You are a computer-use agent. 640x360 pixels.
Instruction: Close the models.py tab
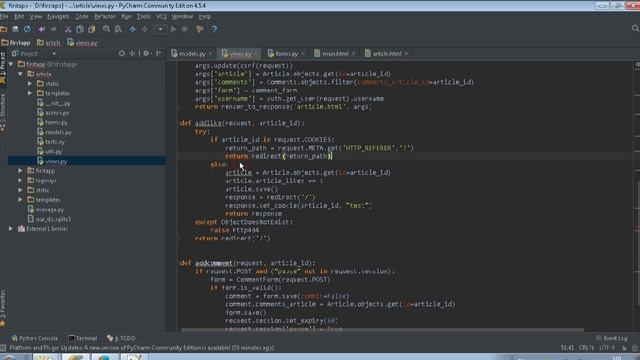pyautogui.click(x=211, y=53)
